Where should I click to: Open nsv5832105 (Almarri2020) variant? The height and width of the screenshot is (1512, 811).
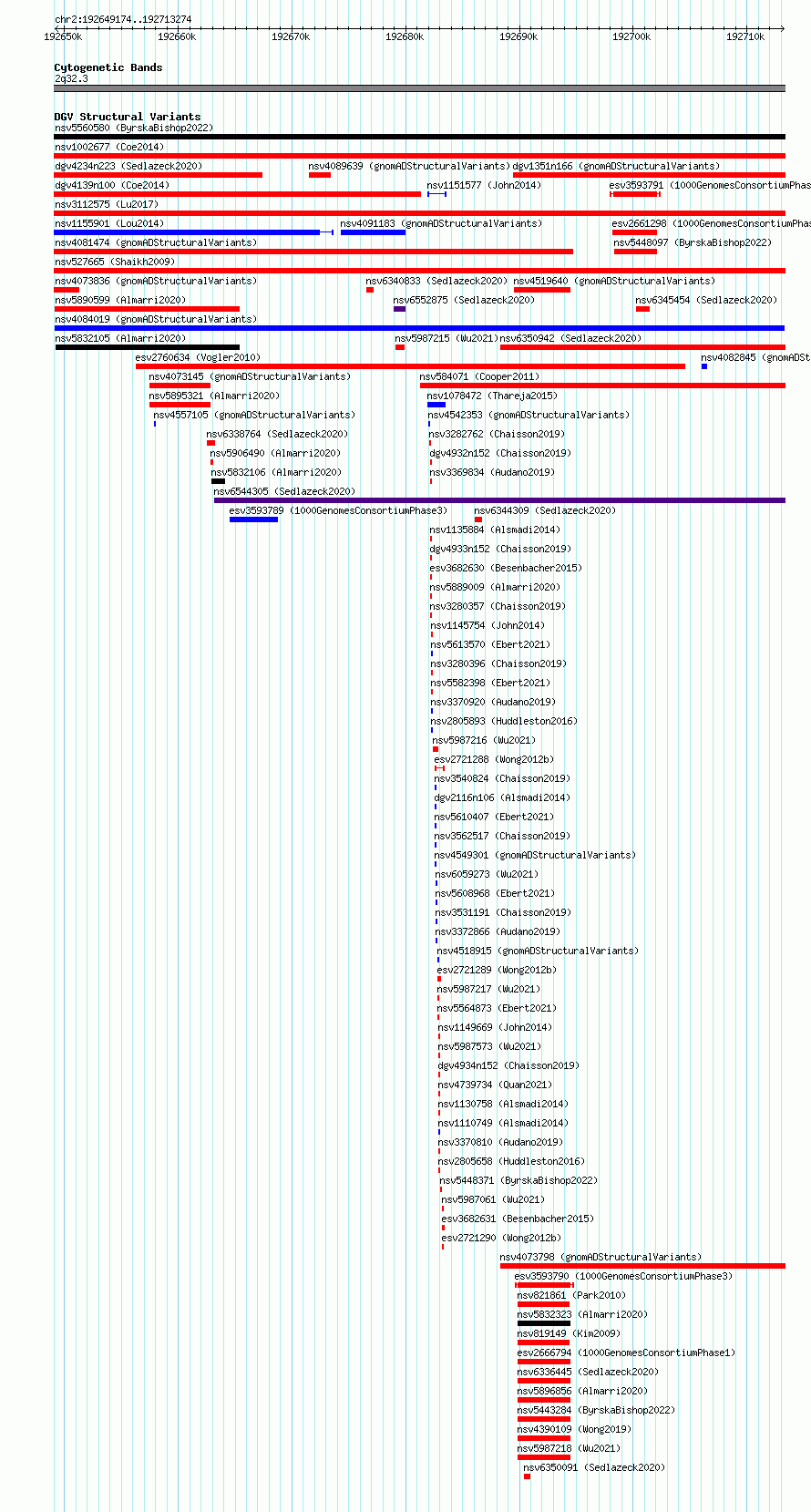click(x=120, y=339)
